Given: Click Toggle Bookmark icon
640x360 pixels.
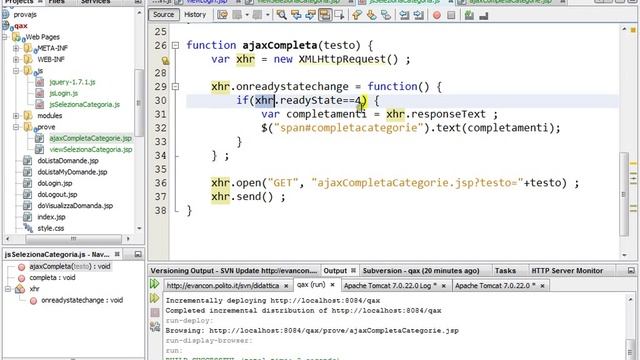Looking at the screenshot, I should pyautogui.click(x=386, y=15).
